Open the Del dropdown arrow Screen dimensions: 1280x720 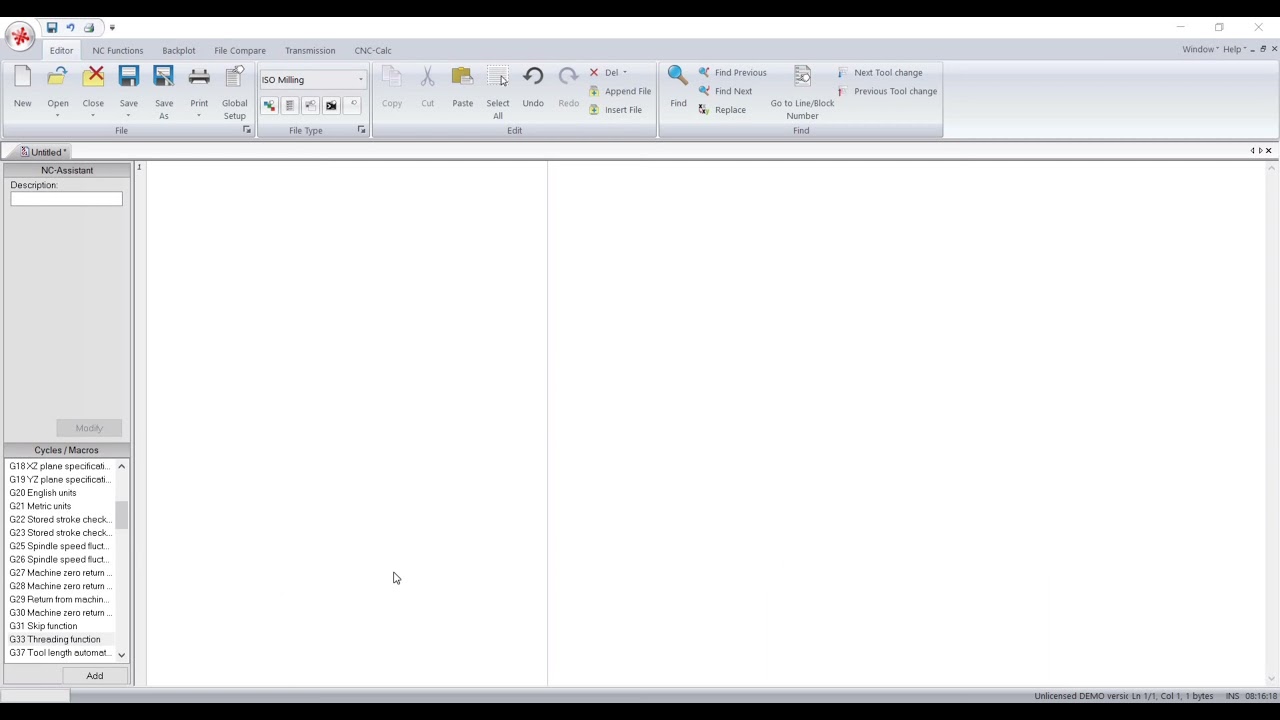(x=625, y=73)
